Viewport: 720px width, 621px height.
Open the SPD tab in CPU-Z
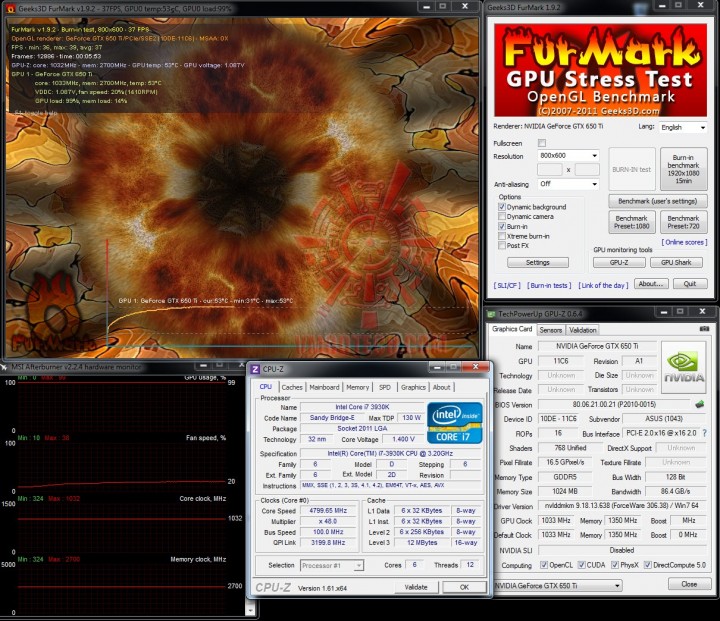[385, 387]
